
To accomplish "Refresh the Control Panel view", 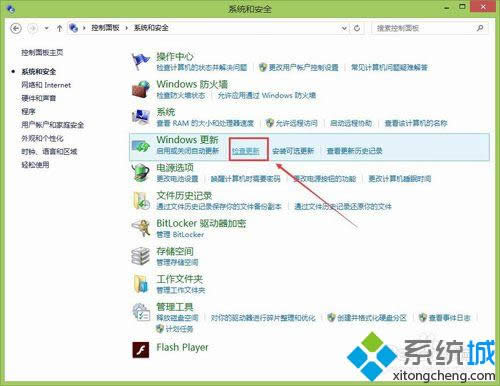I will pos(357,28).
